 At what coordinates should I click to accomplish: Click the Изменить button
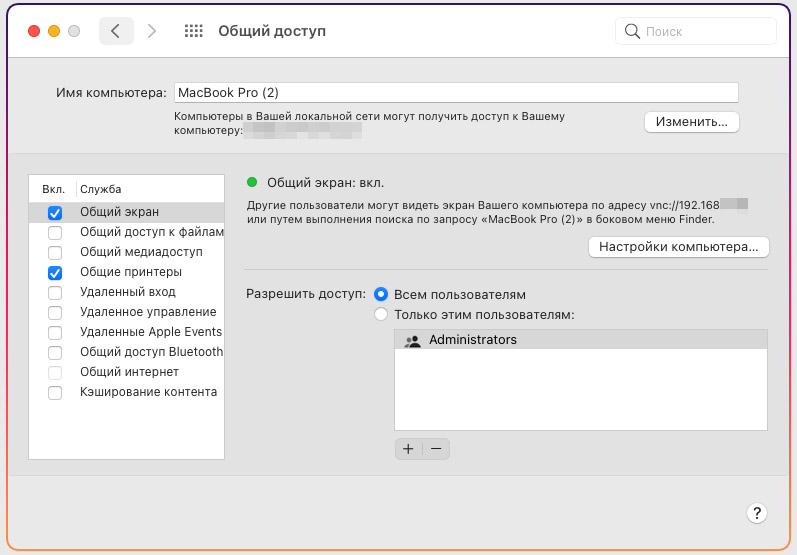coord(691,122)
